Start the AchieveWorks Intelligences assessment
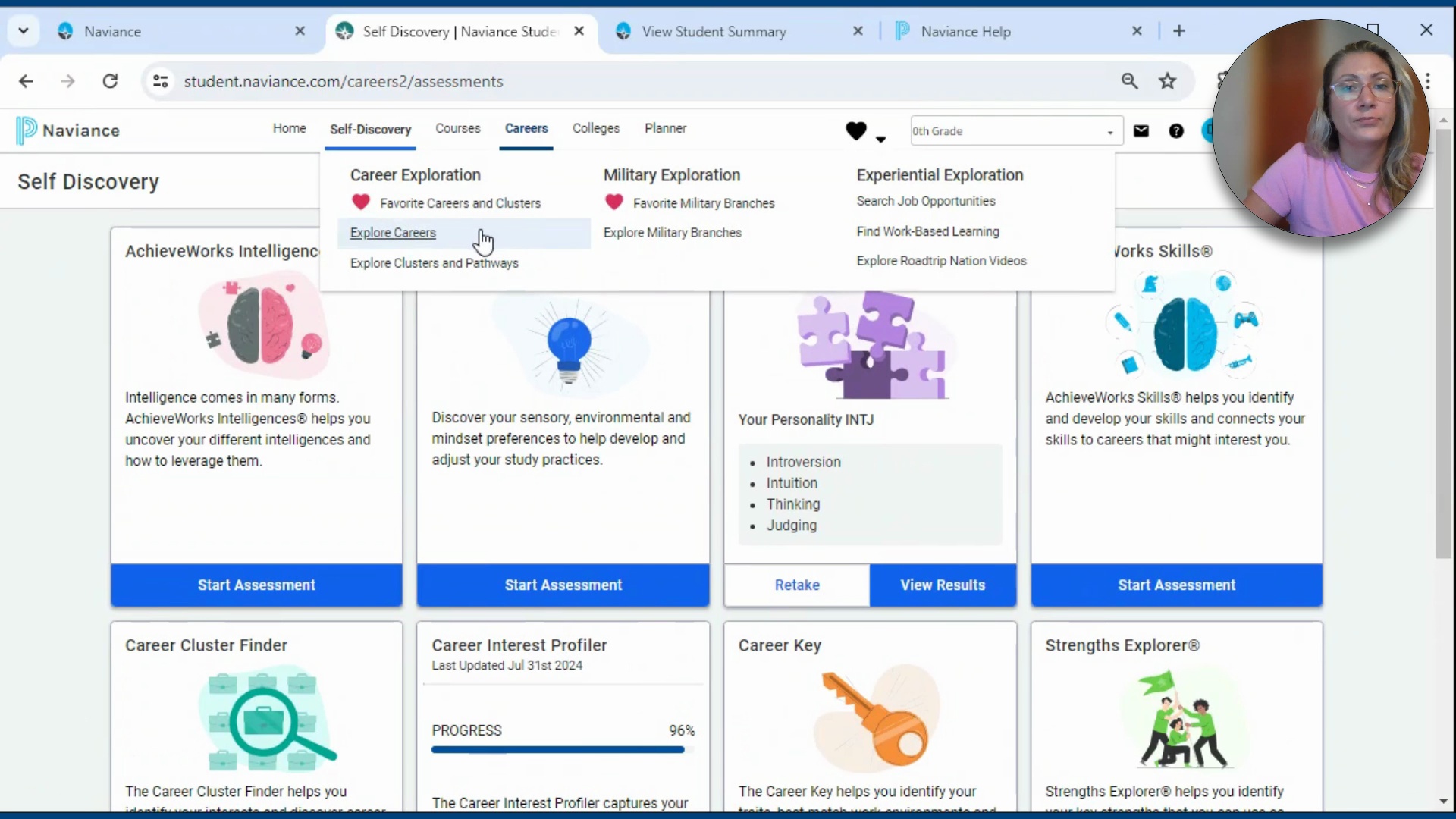 (256, 585)
